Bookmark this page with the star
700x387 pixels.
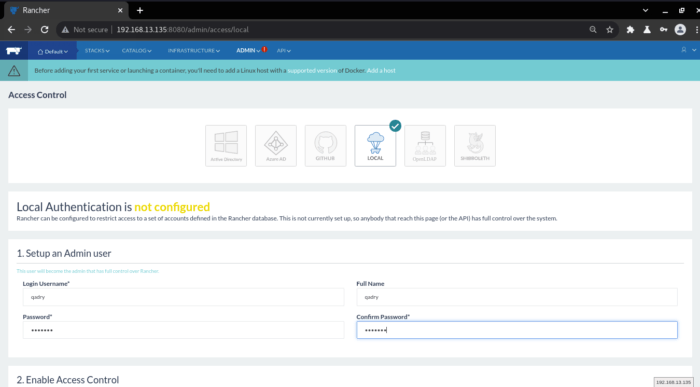[610, 29]
